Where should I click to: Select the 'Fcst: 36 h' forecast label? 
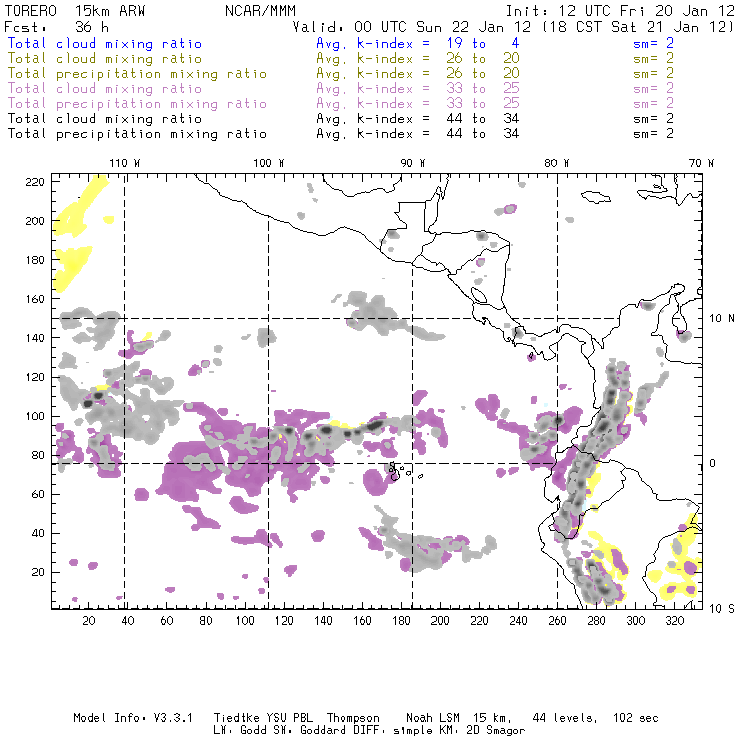point(57,27)
